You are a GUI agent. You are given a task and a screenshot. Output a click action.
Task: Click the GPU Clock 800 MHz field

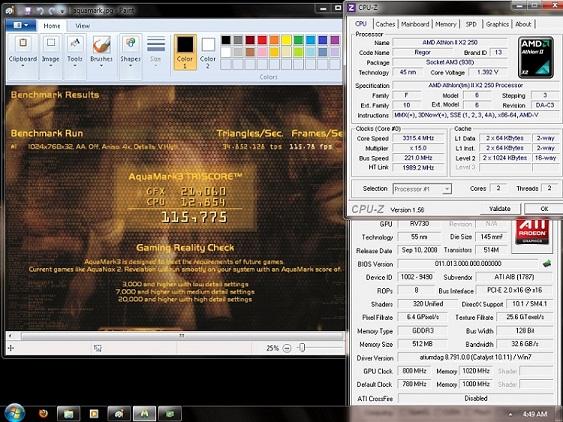pyautogui.click(x=414, y=371)
